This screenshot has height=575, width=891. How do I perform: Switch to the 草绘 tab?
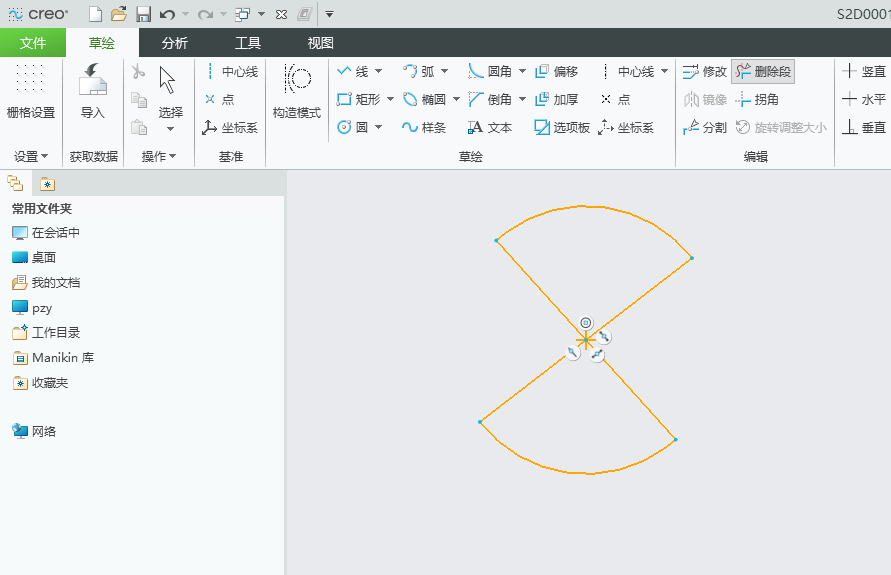coord(102,43)
